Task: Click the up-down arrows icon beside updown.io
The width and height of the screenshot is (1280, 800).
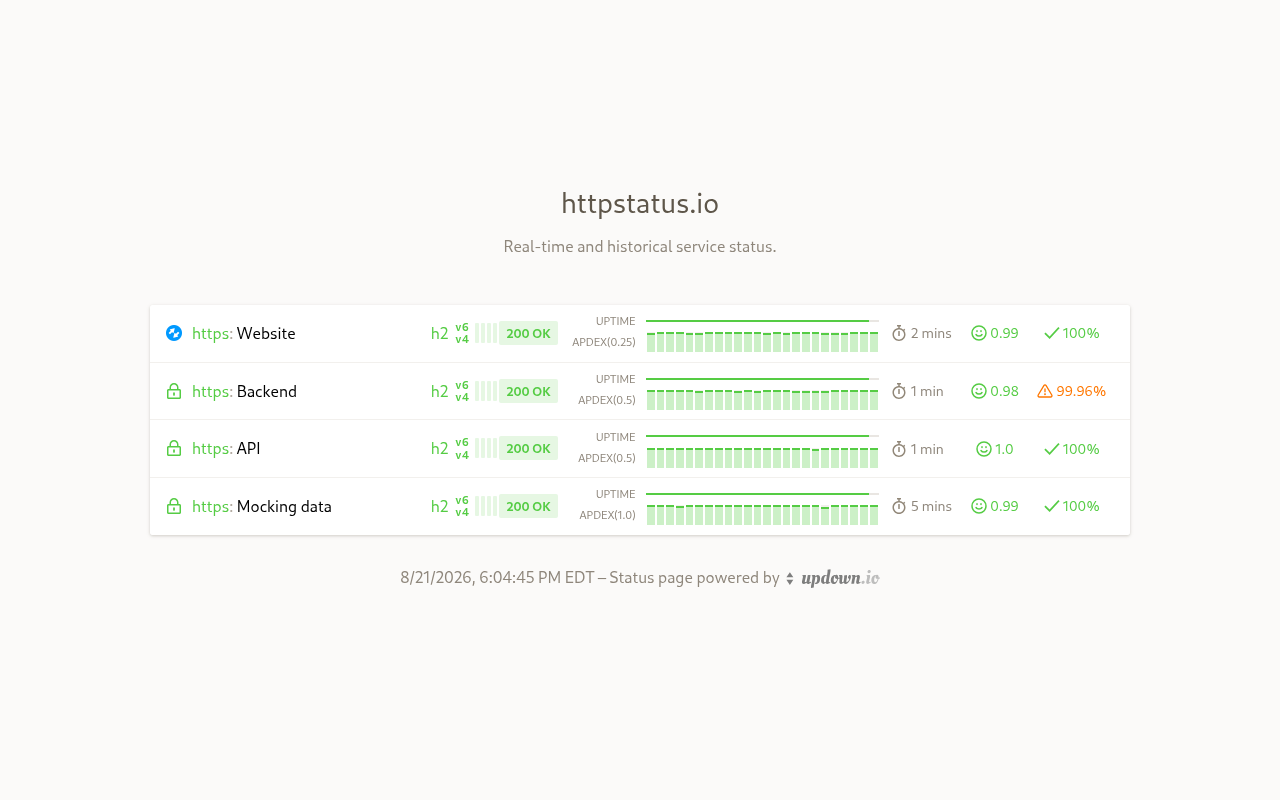Action: pos(790,578)
